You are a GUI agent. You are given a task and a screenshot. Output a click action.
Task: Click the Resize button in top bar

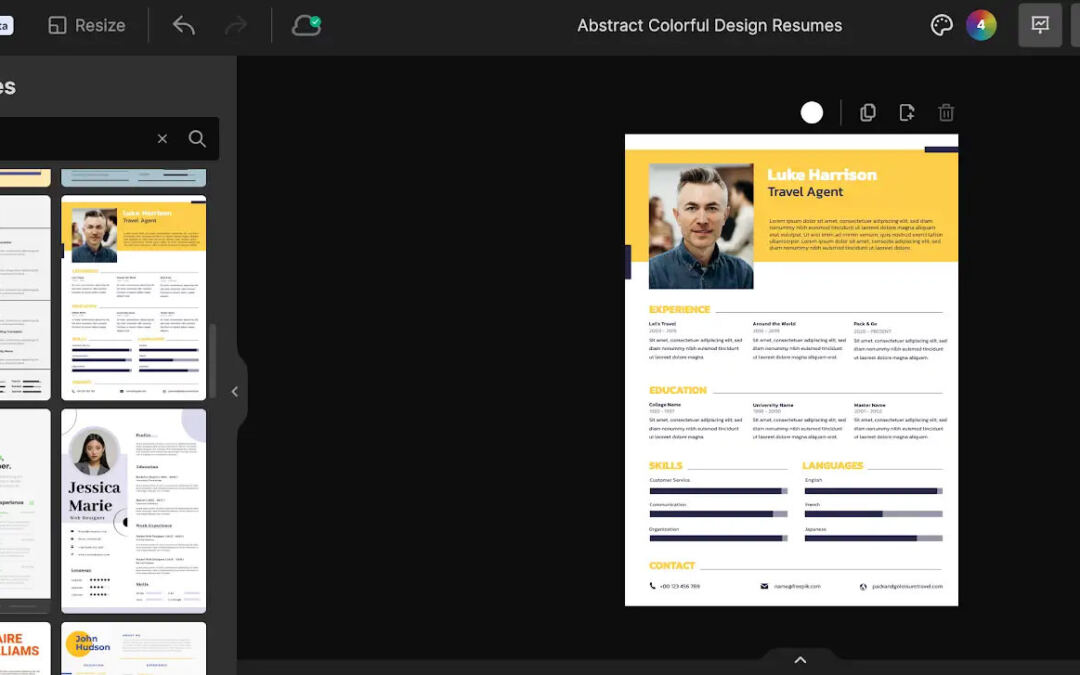87,26
